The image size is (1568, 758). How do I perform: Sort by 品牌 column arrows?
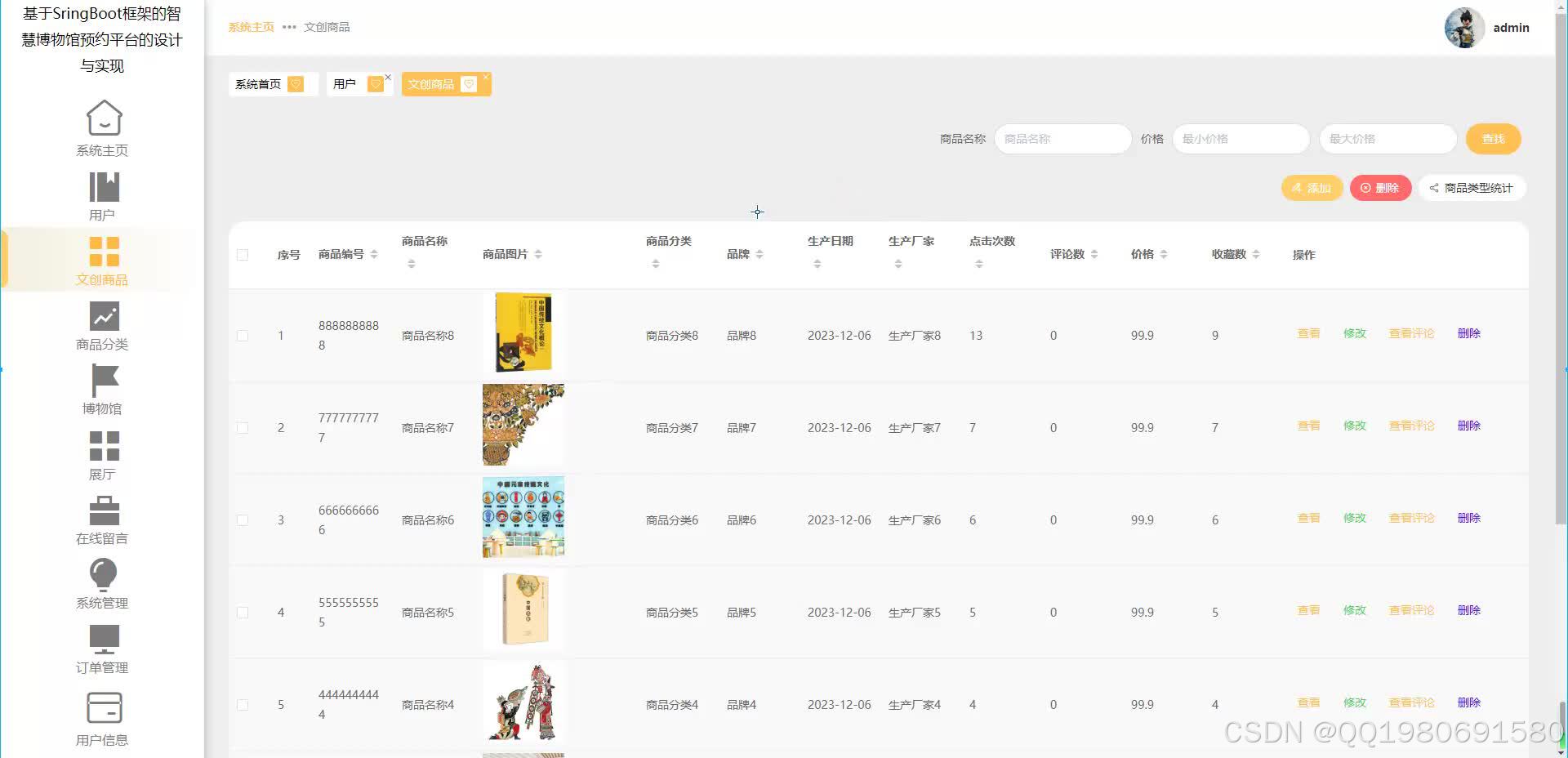click(x=759, y=254)
